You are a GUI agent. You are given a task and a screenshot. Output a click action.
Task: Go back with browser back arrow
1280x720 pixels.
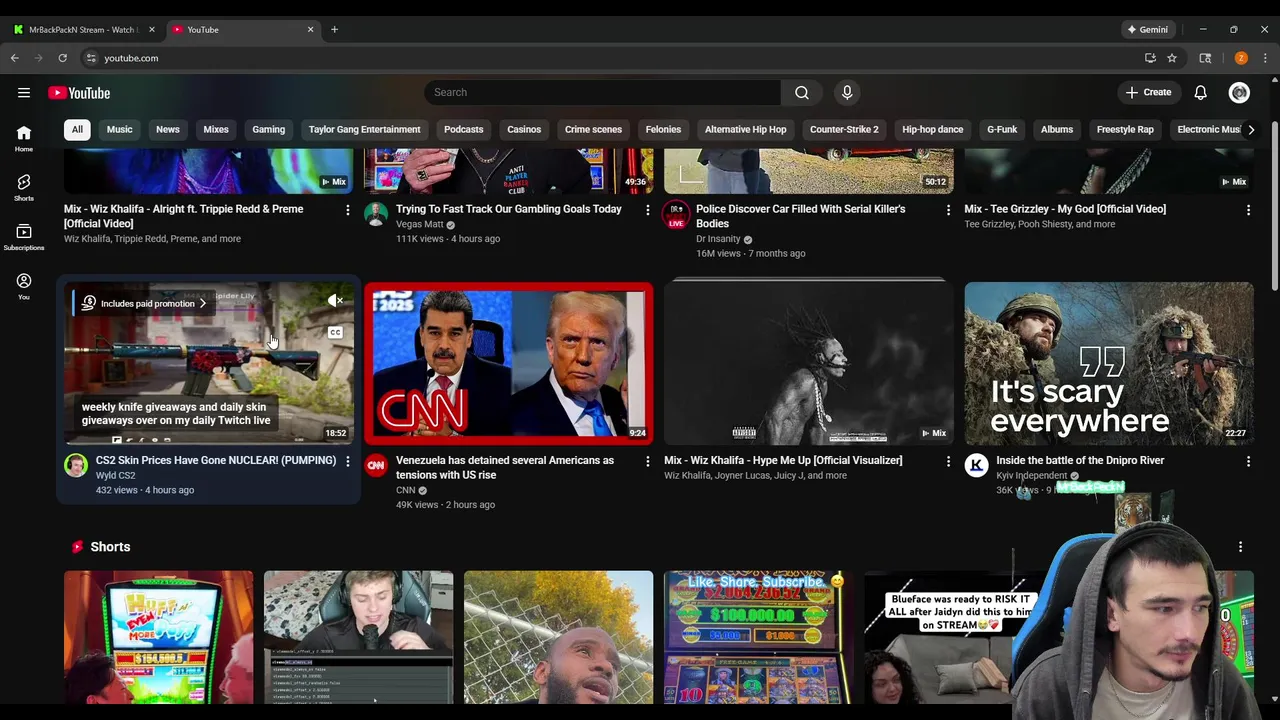[15, 58]
